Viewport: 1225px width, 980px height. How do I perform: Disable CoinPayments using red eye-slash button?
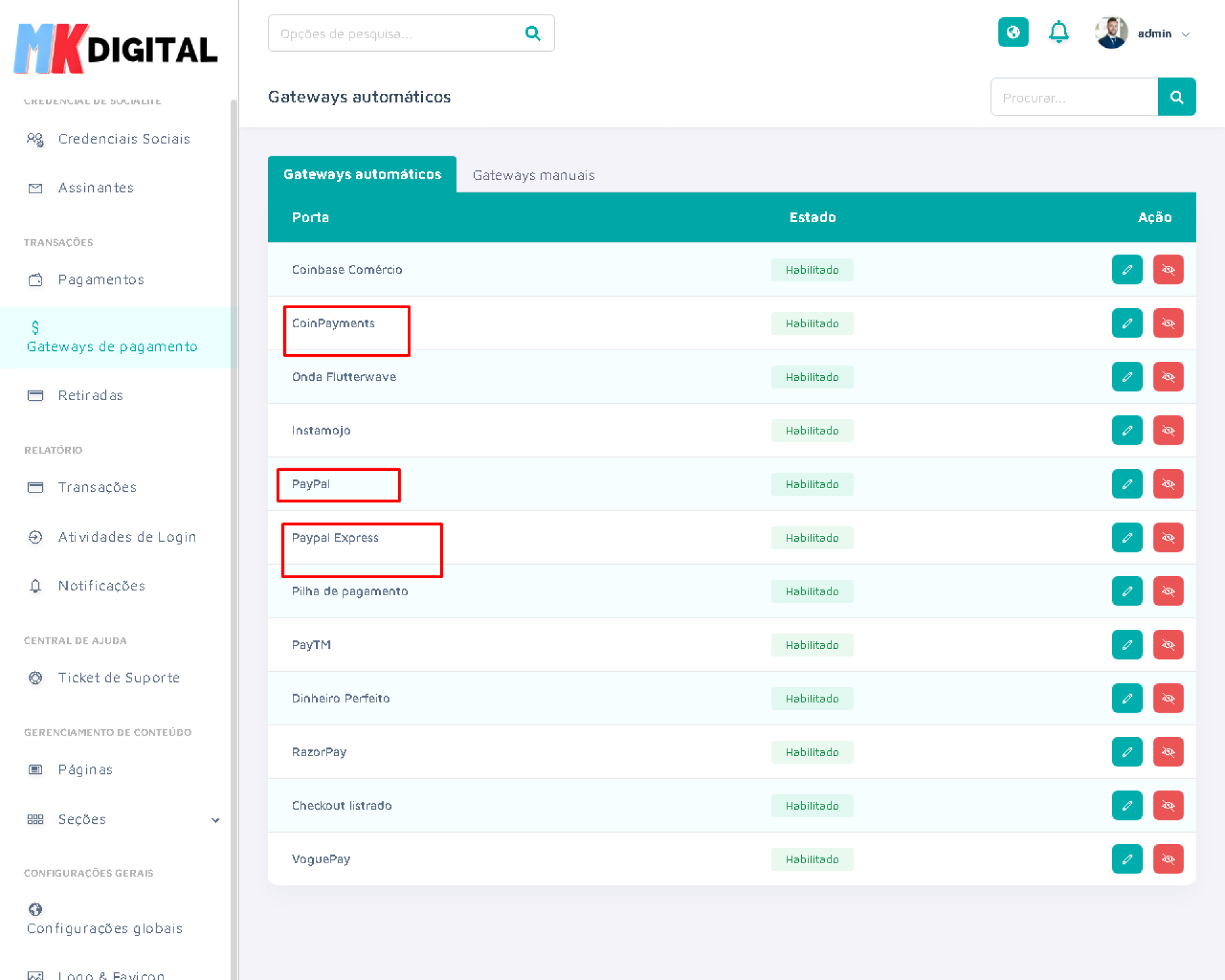click(1168, 323)
